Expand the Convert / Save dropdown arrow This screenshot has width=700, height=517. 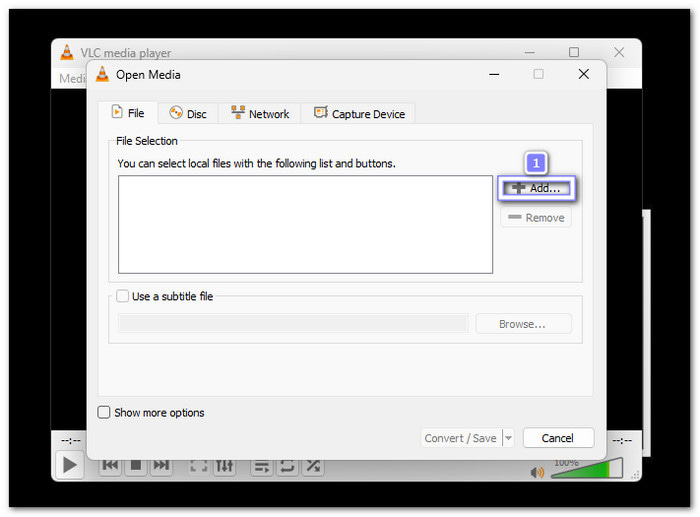508,438
